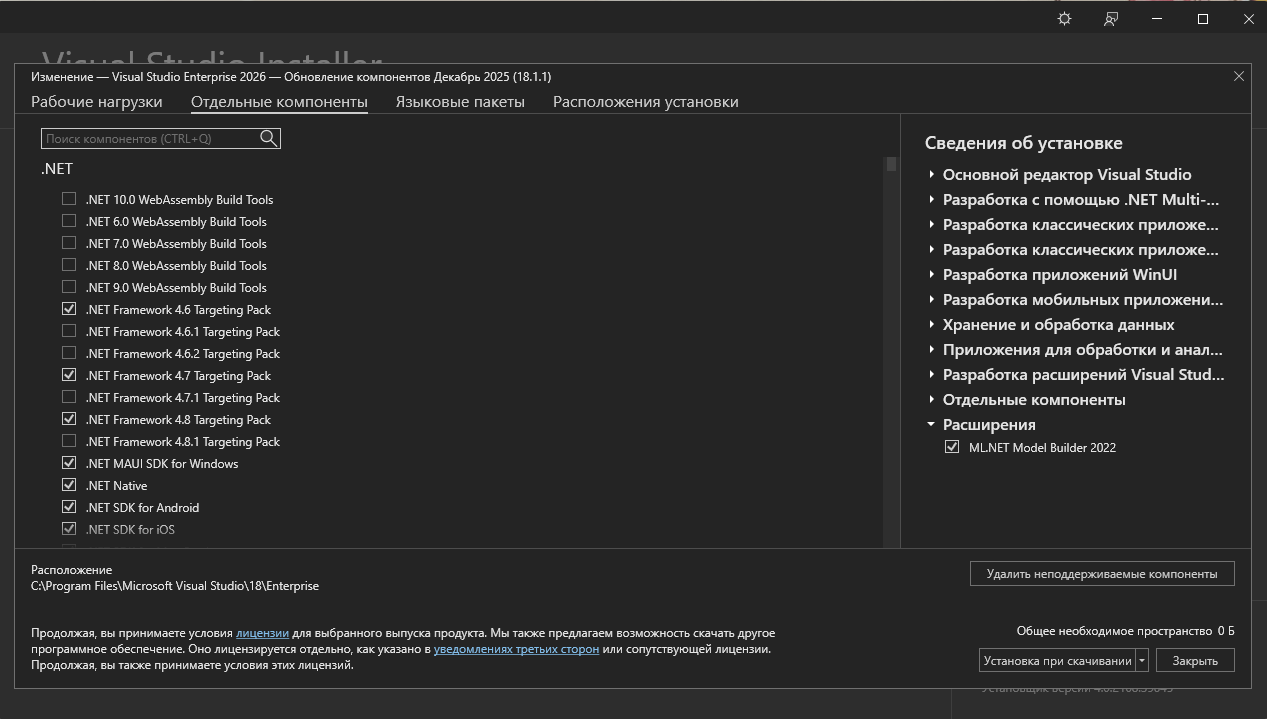Open the settings gear icon in title bar
This screenshot has height=719, width=1267.
click(x=1064, y=19)
